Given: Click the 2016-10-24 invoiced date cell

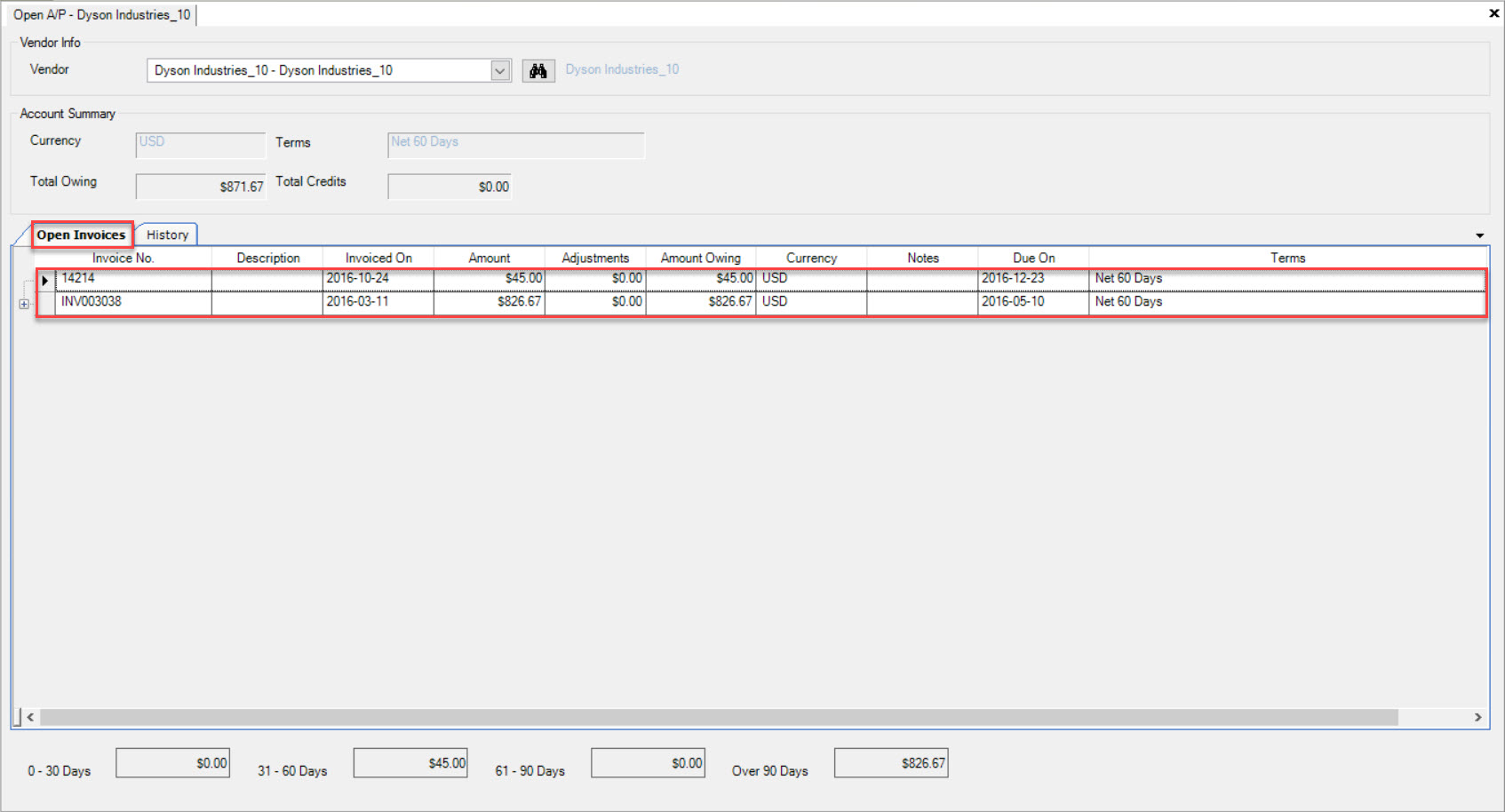Looking at the screenshot, I should point(378,279).
